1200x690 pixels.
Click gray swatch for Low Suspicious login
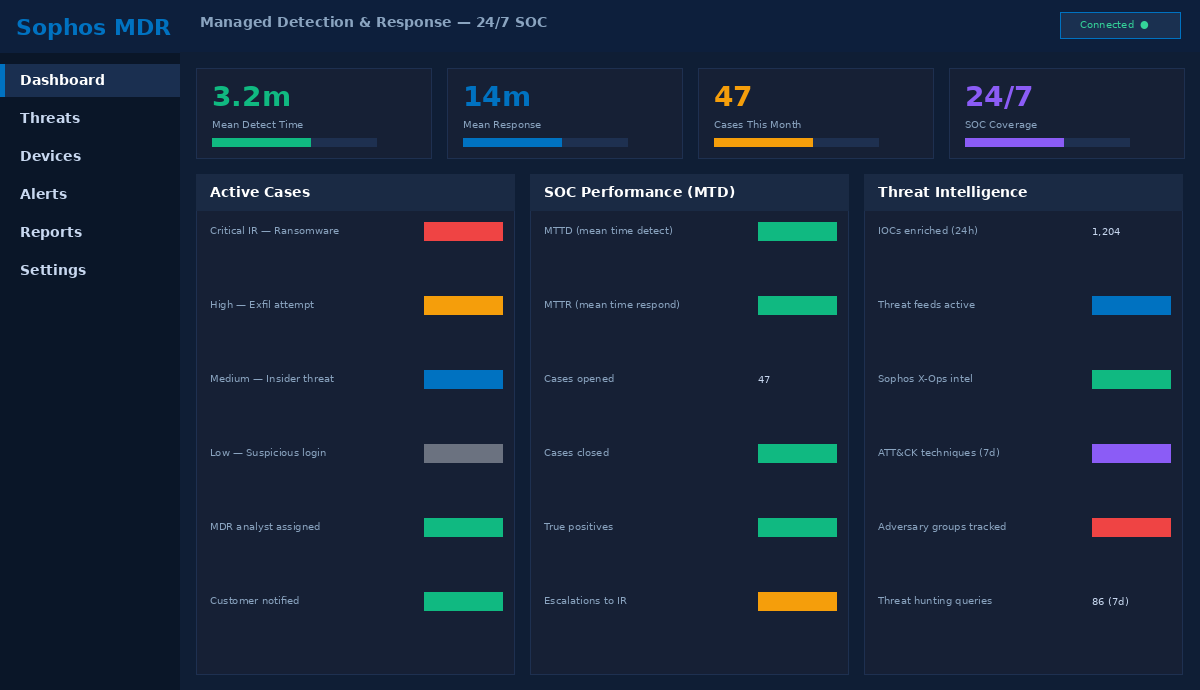pos(463,453)
